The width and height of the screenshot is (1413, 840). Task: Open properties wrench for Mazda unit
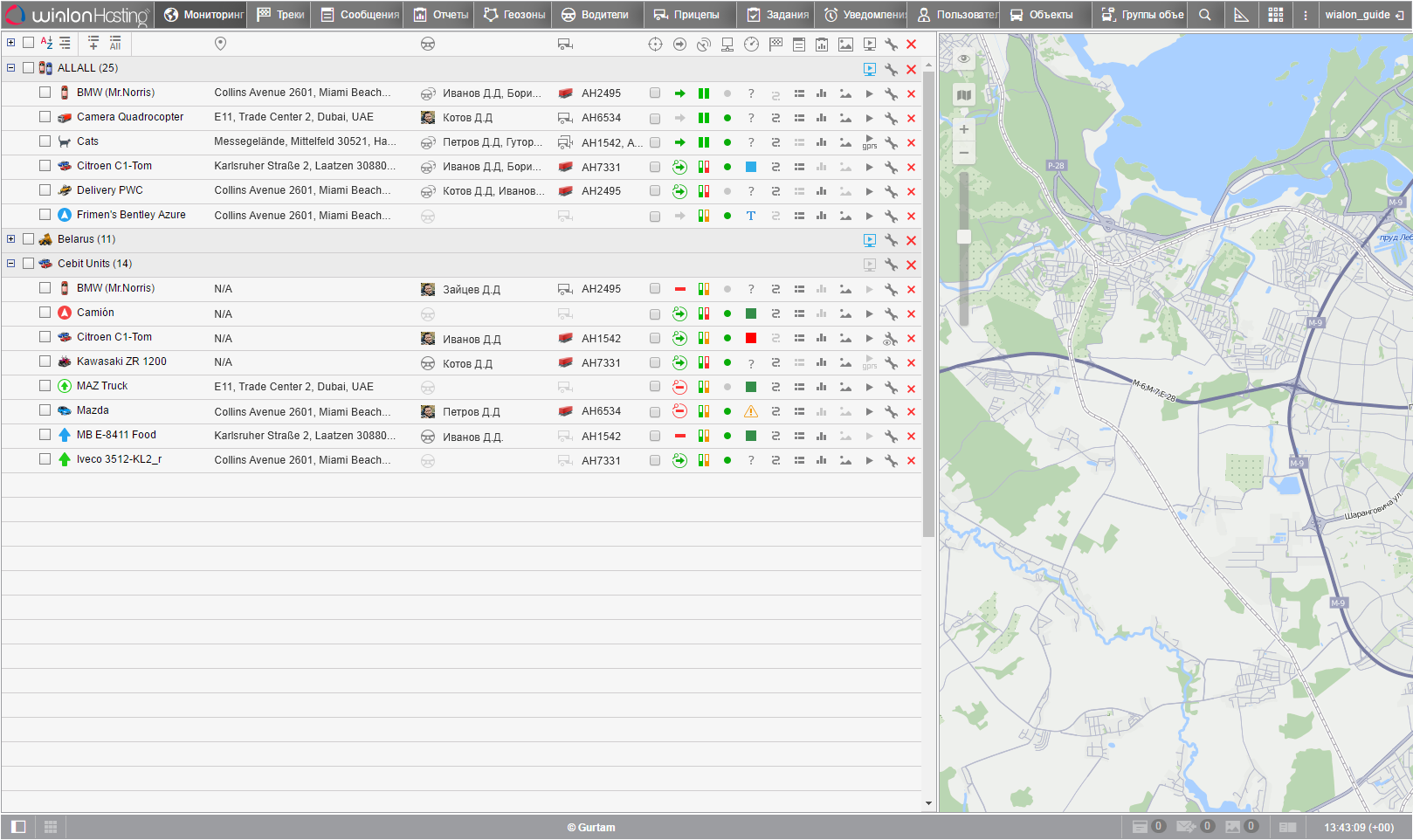(891, 411)
